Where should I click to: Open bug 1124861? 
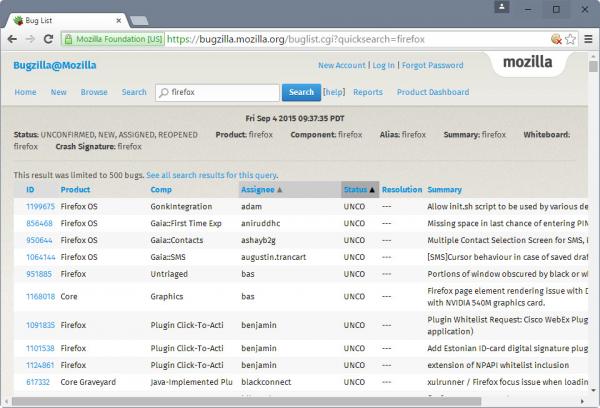[x=40, y=365]
